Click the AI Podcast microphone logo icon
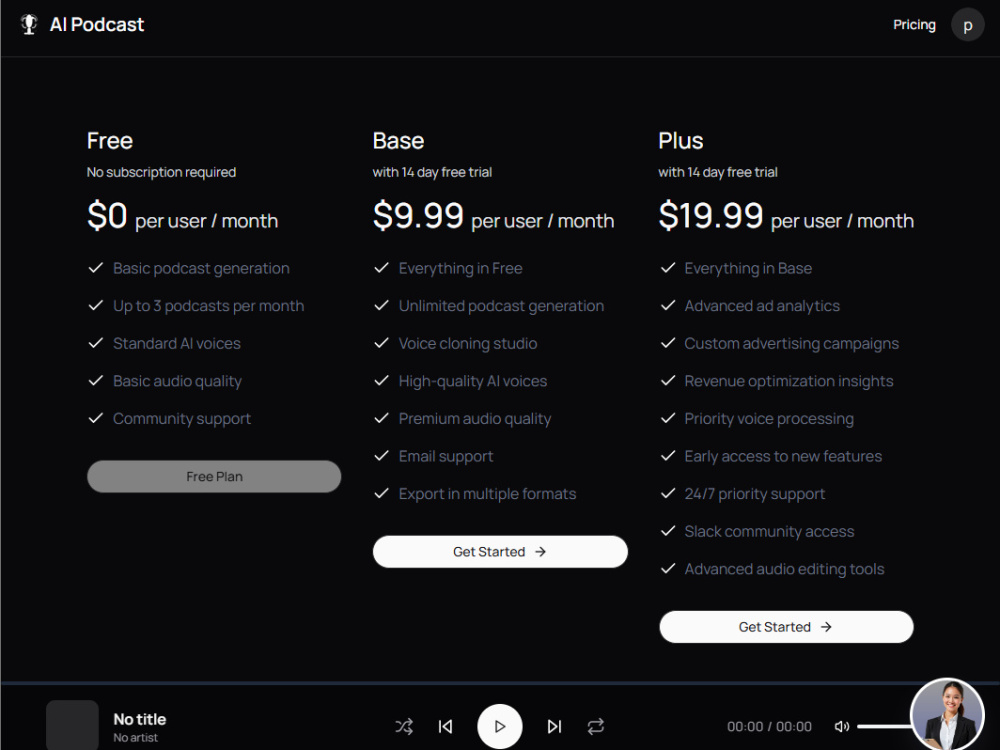This screenshot has height=750, width=1000. 29,24
